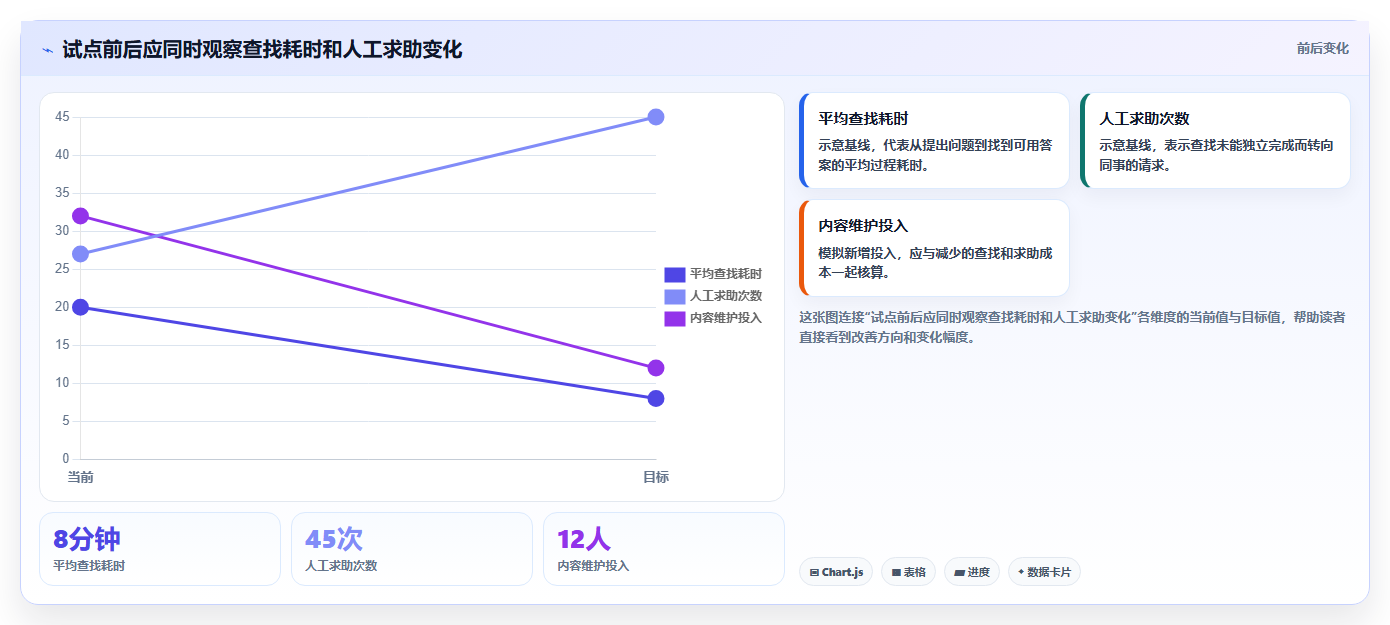Click the 数据卡片 tag chip
The image size is (1390, 625).
coord(1044,572)
